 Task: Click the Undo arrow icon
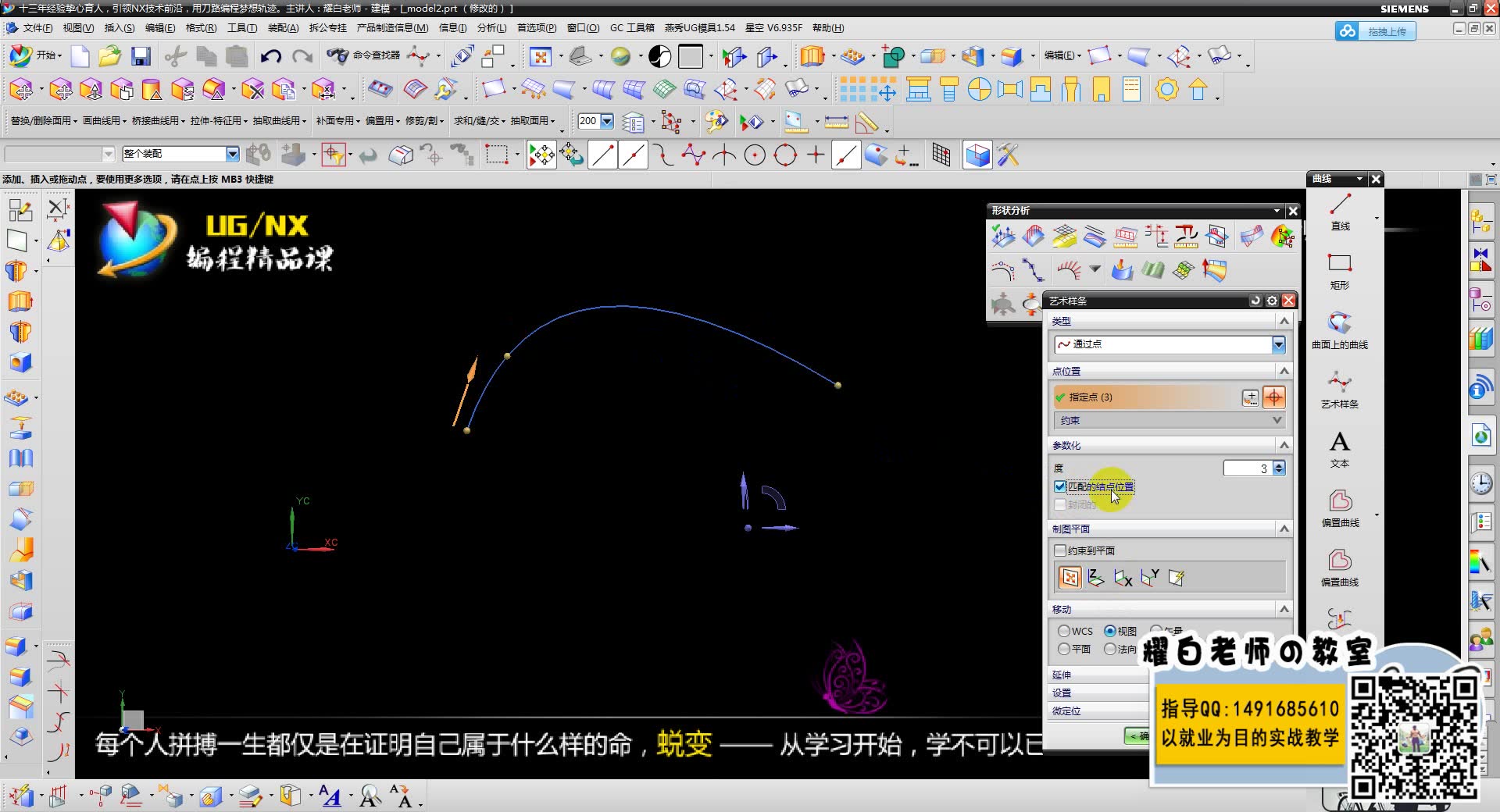[271, 56]
